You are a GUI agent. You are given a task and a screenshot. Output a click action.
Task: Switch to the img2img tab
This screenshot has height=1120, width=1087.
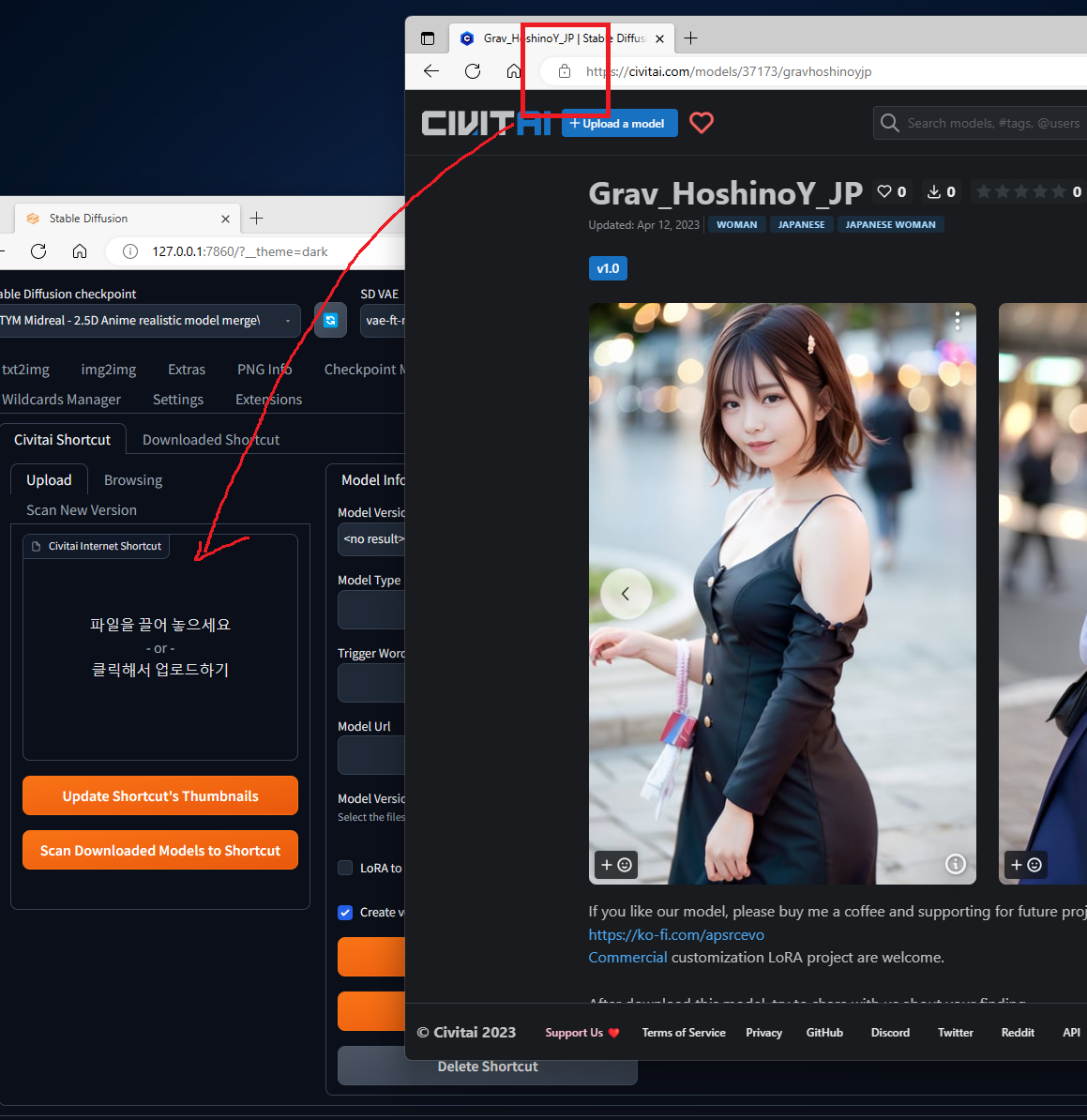109,370
